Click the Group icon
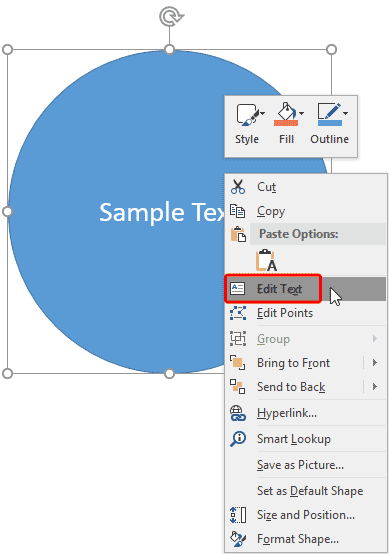Image resolution: width=389 pixels, height=554 pixels. [238, 338]
